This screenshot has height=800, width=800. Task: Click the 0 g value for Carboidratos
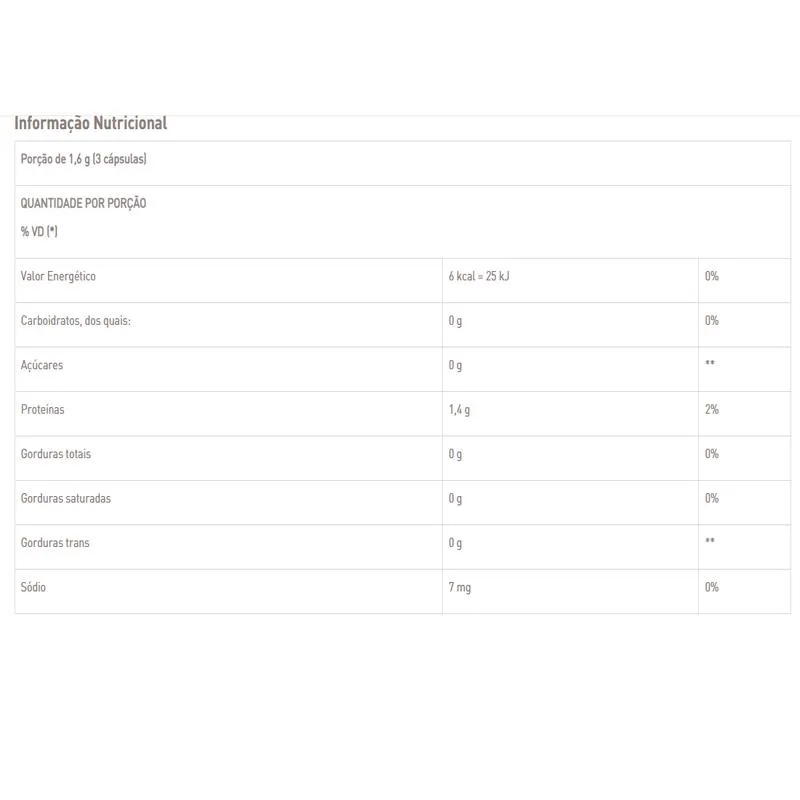[x=455, y=321]
